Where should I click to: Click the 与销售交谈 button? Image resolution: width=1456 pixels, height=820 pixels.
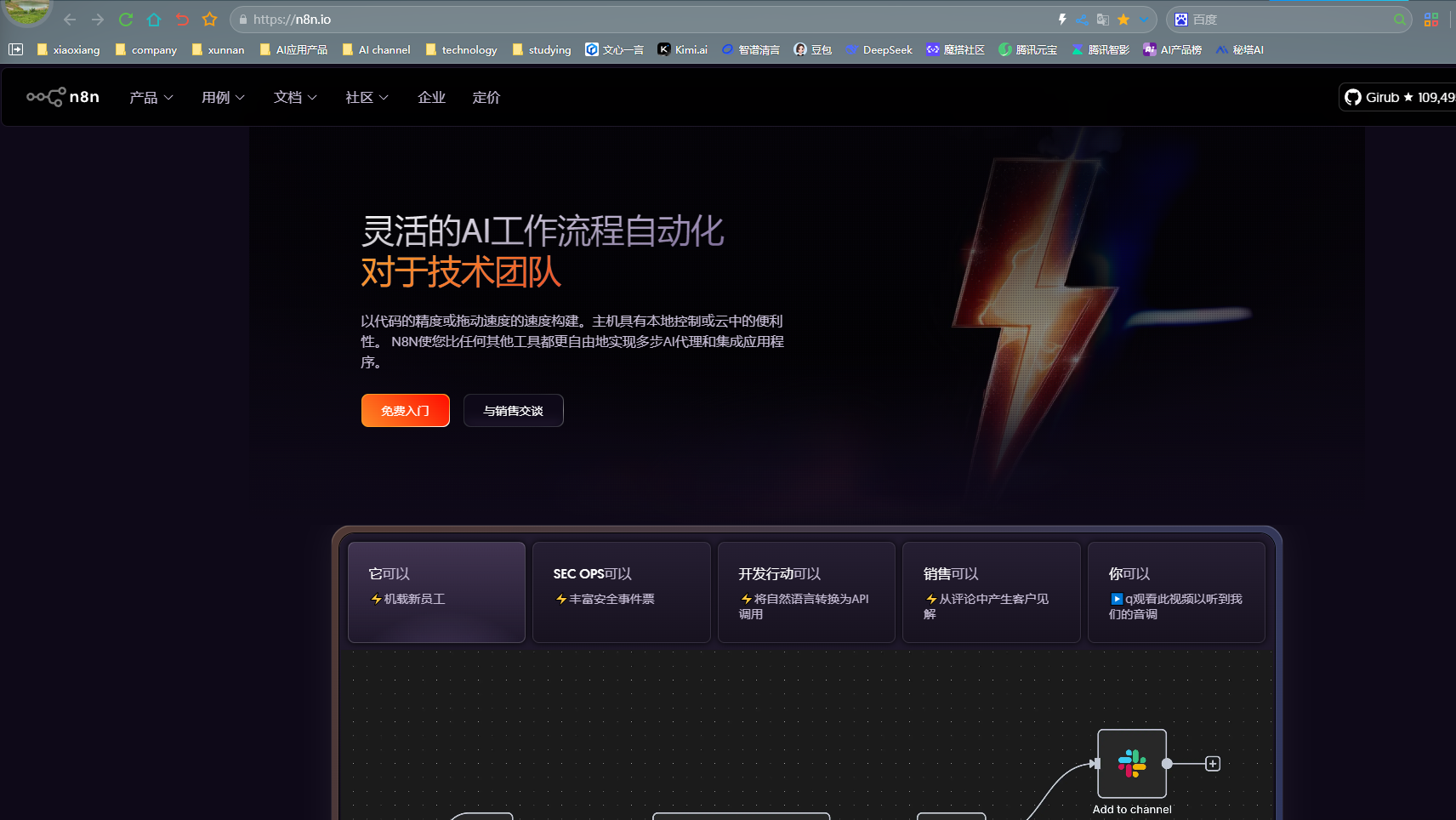(513, 411)
